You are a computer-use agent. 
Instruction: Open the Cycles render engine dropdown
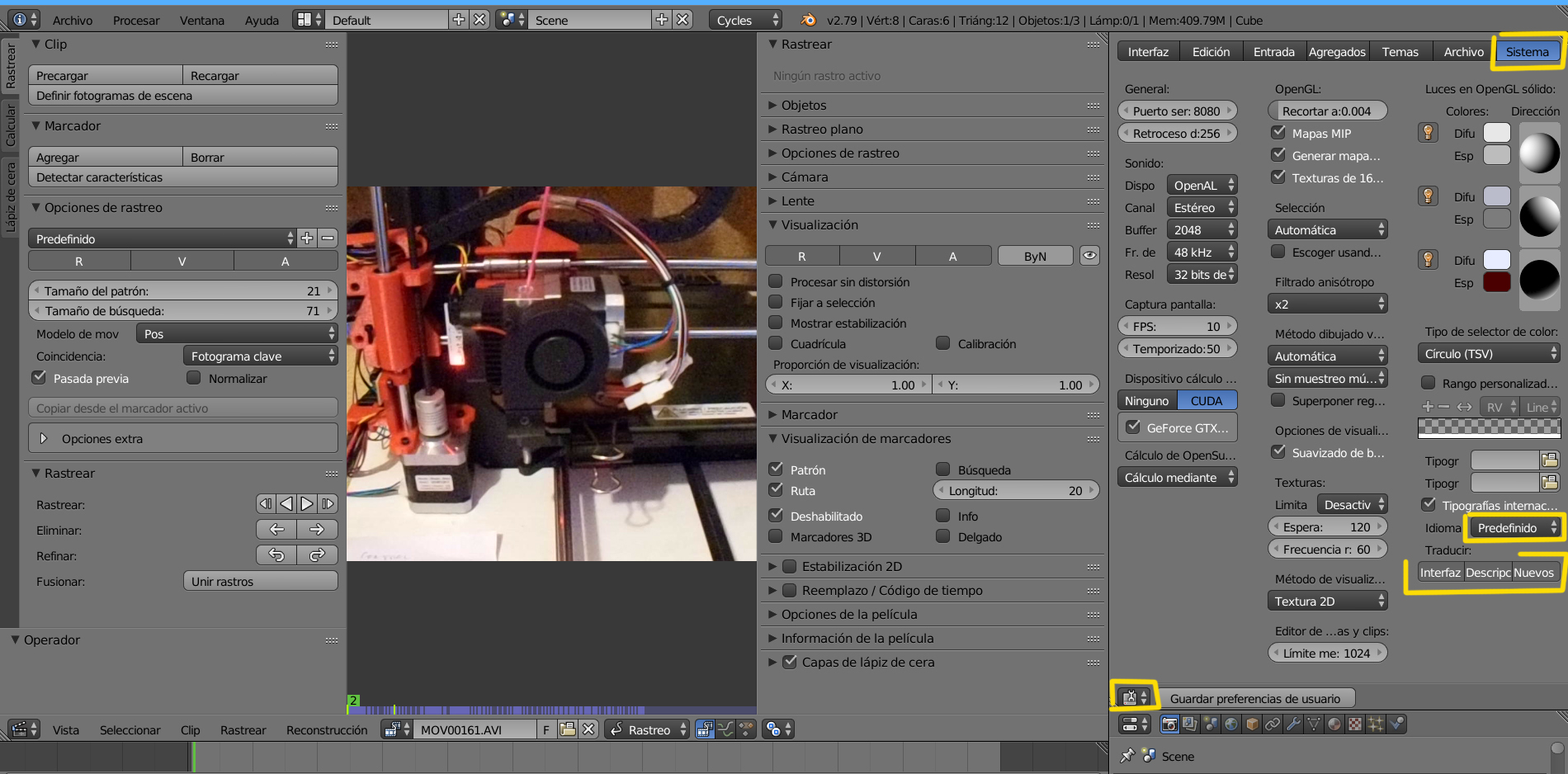pyautogui.click(x=745, y=20)
